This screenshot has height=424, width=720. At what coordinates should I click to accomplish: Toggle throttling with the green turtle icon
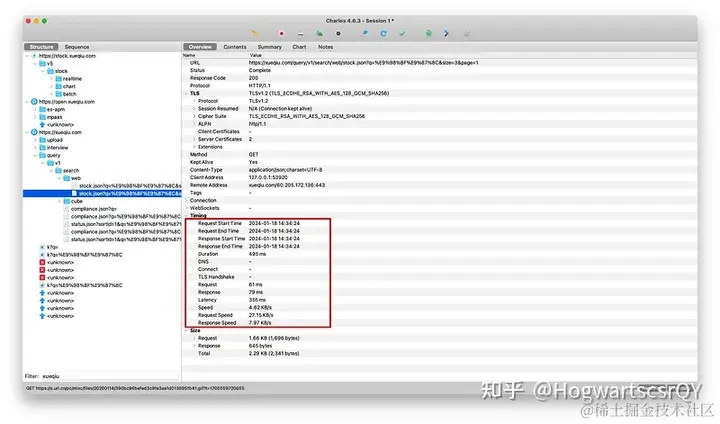tap(319, 33)
